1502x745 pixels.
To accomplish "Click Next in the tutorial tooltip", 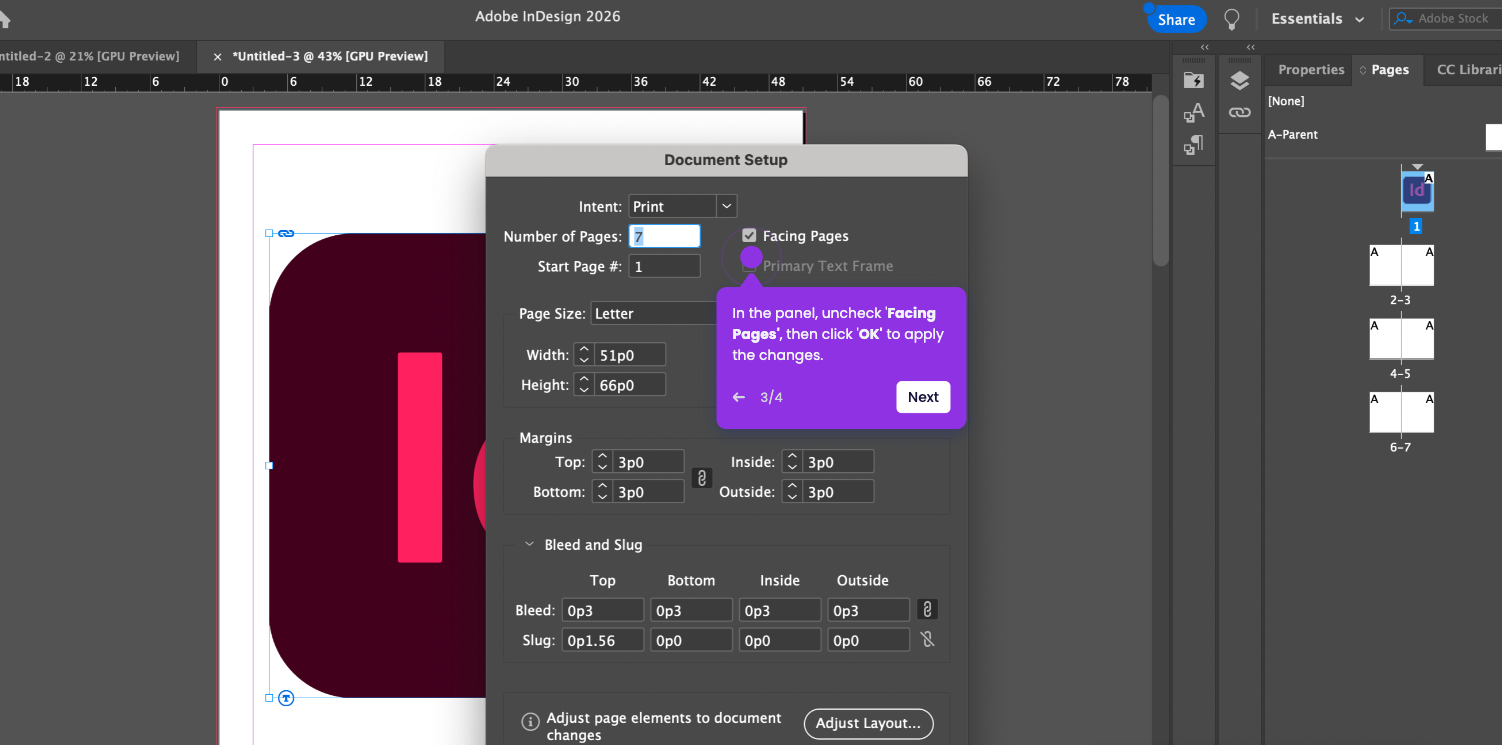I will point(923,397).
